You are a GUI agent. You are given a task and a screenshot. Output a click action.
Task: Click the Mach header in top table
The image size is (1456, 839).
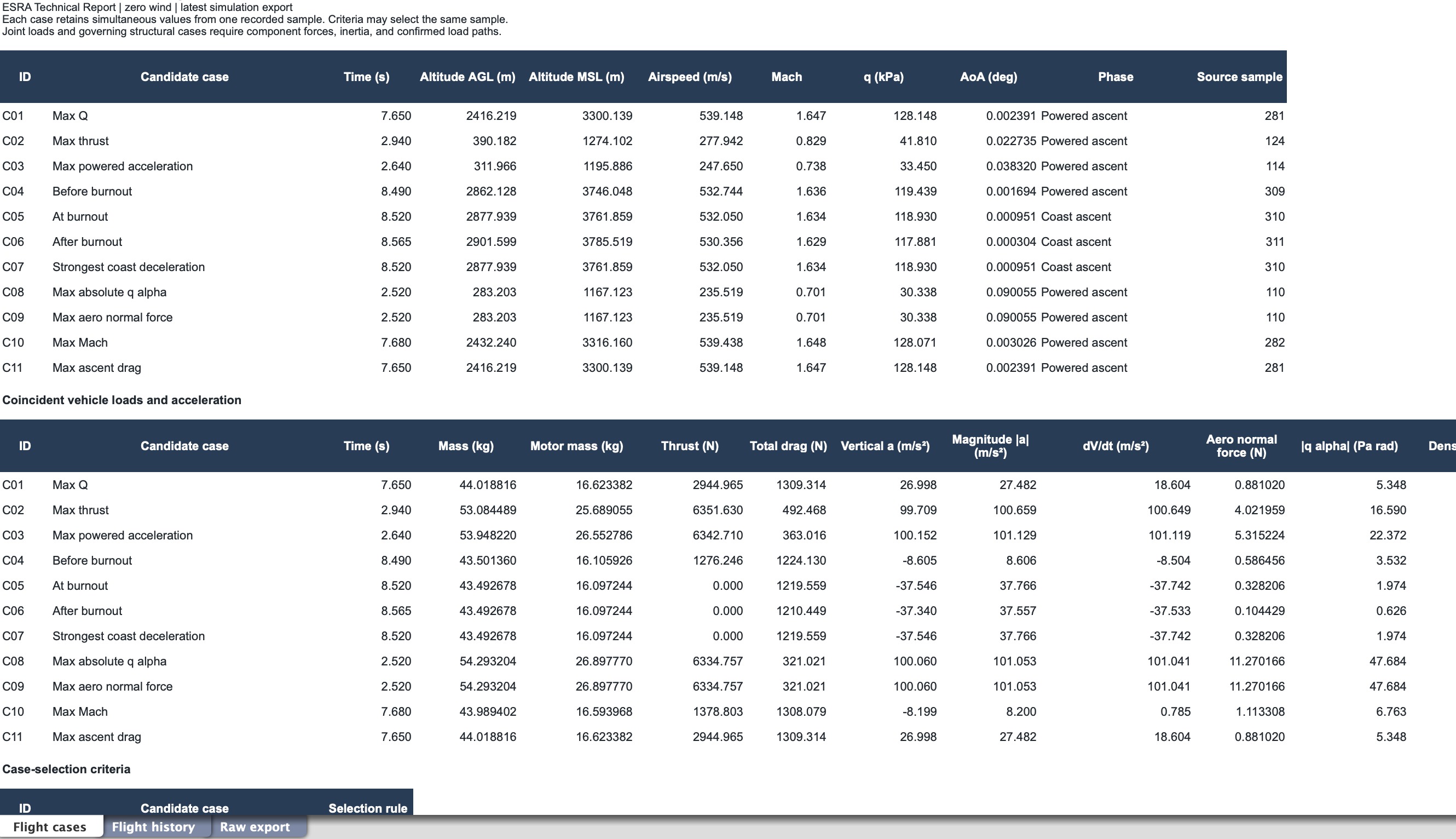tap(786, 77)
